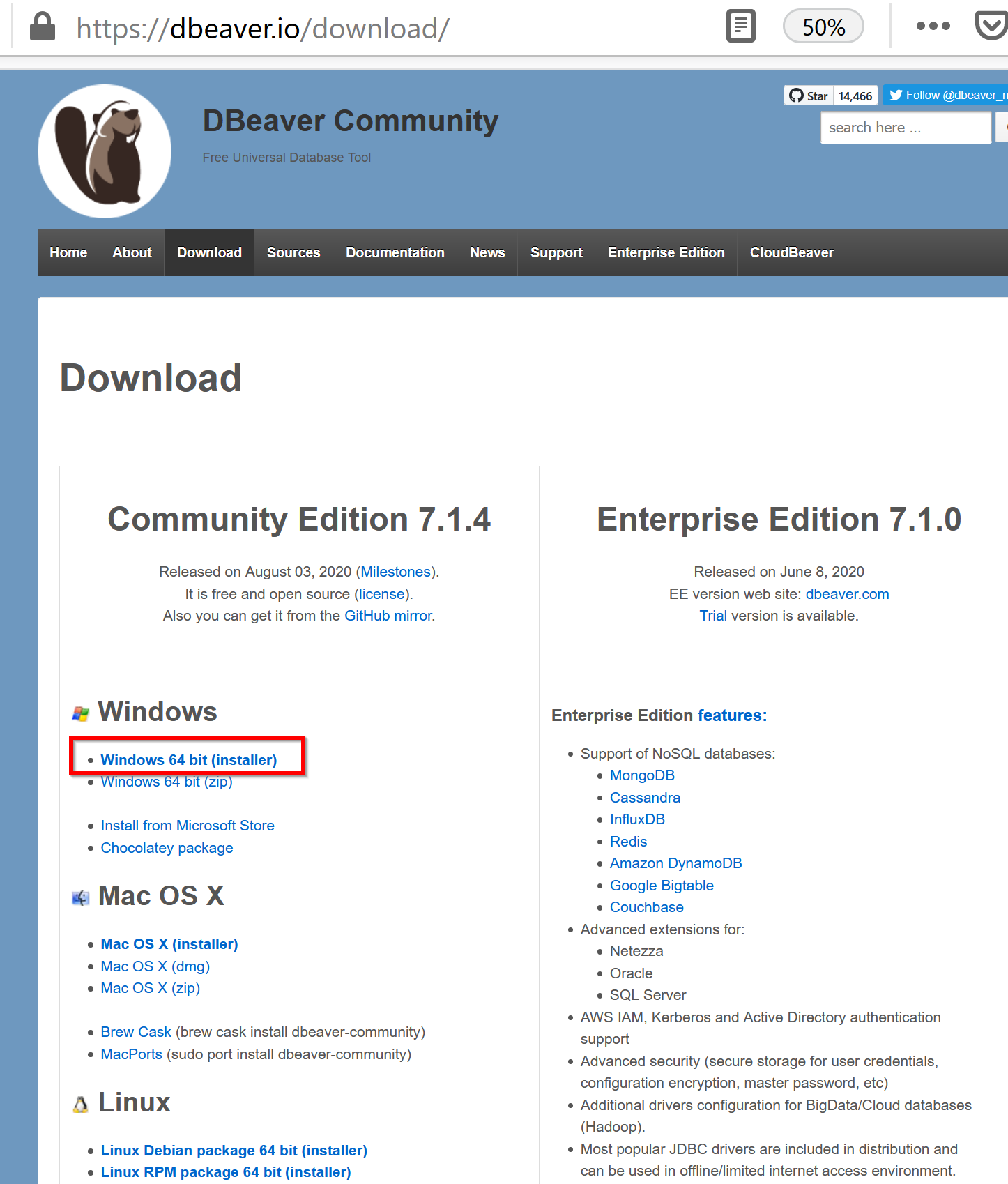
Task: Open the About menu item
Action: coord(132,252)
